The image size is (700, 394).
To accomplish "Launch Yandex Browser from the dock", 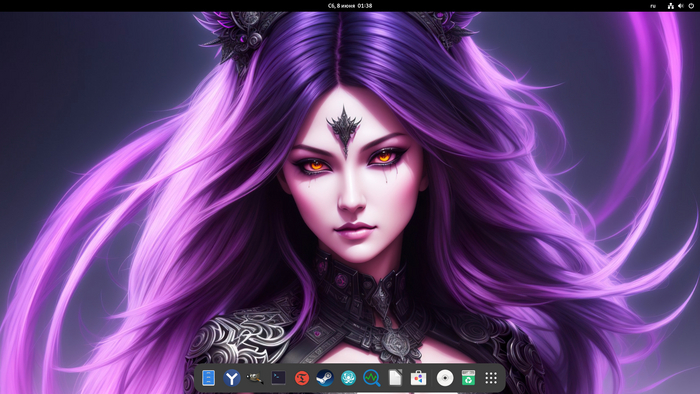I will (x=232, y=378).
